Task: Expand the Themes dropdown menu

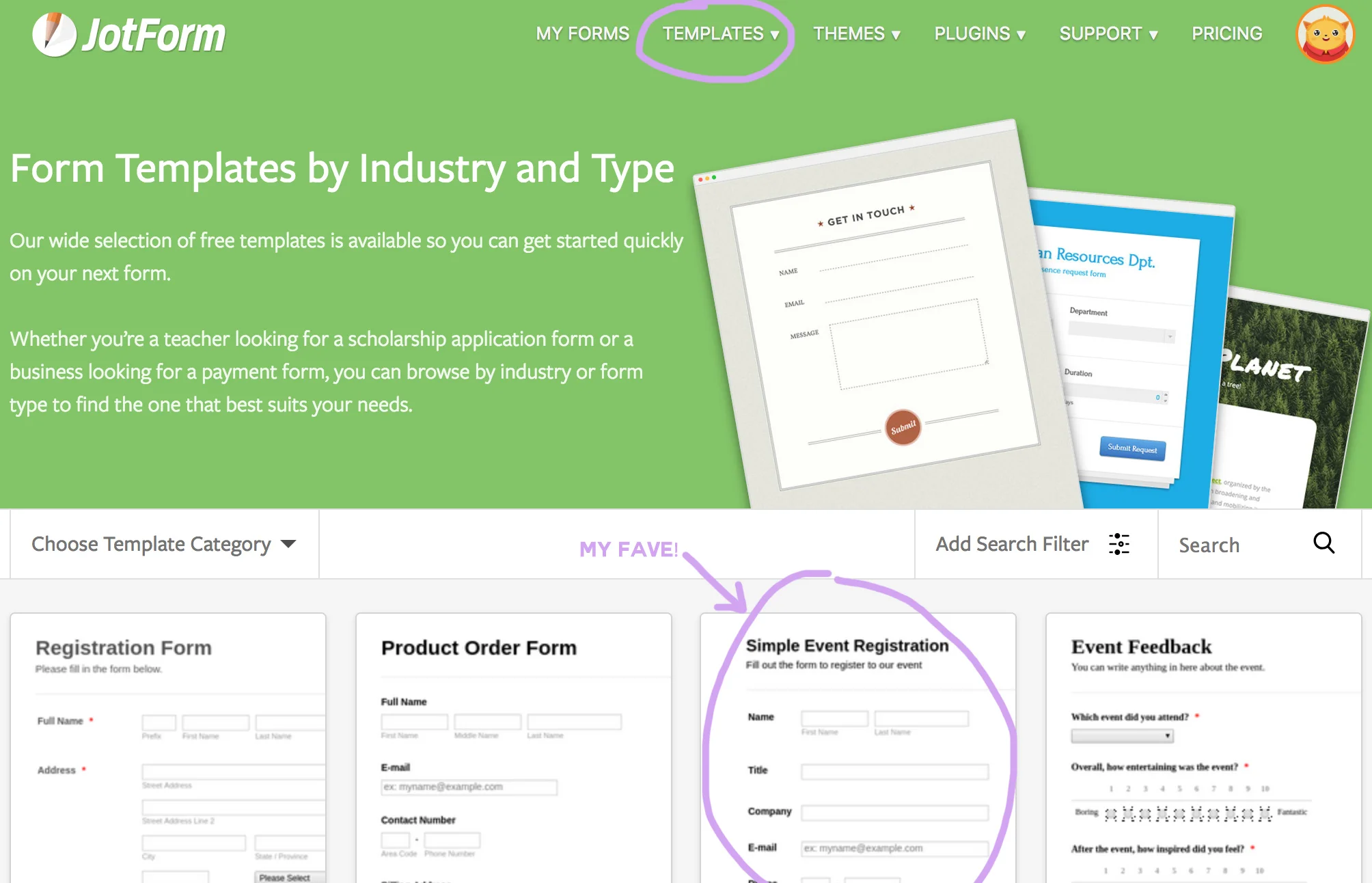Action: (857, 33)
